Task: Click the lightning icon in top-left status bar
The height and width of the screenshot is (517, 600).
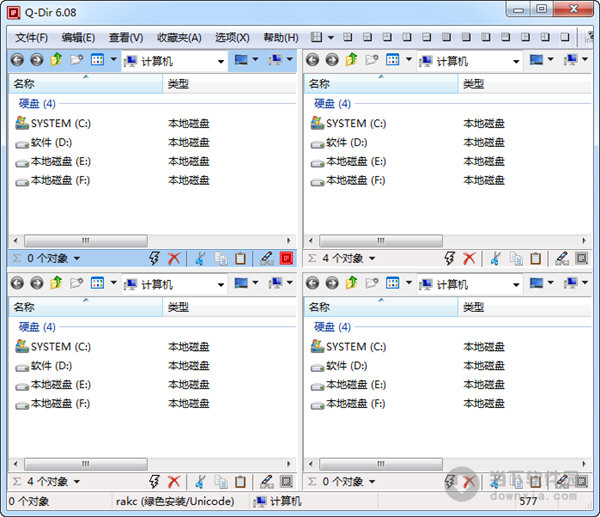Action: (154, 258)
